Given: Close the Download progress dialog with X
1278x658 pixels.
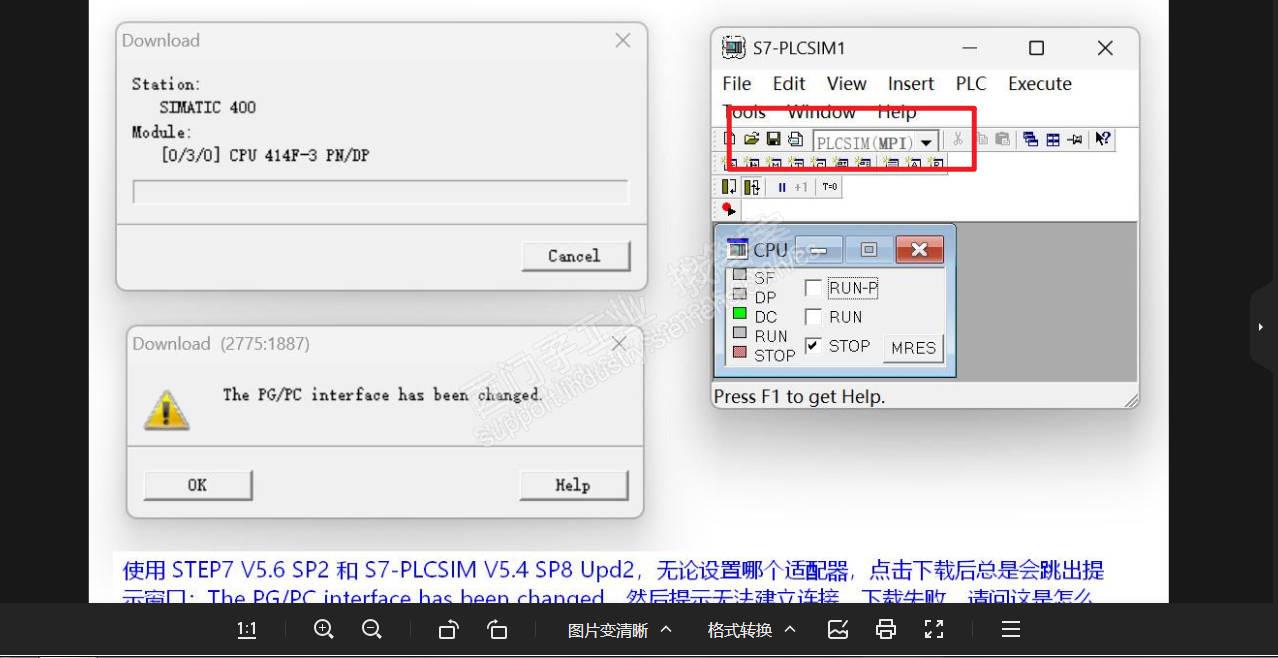Looking at the screenshot, I should coord(623,41).
